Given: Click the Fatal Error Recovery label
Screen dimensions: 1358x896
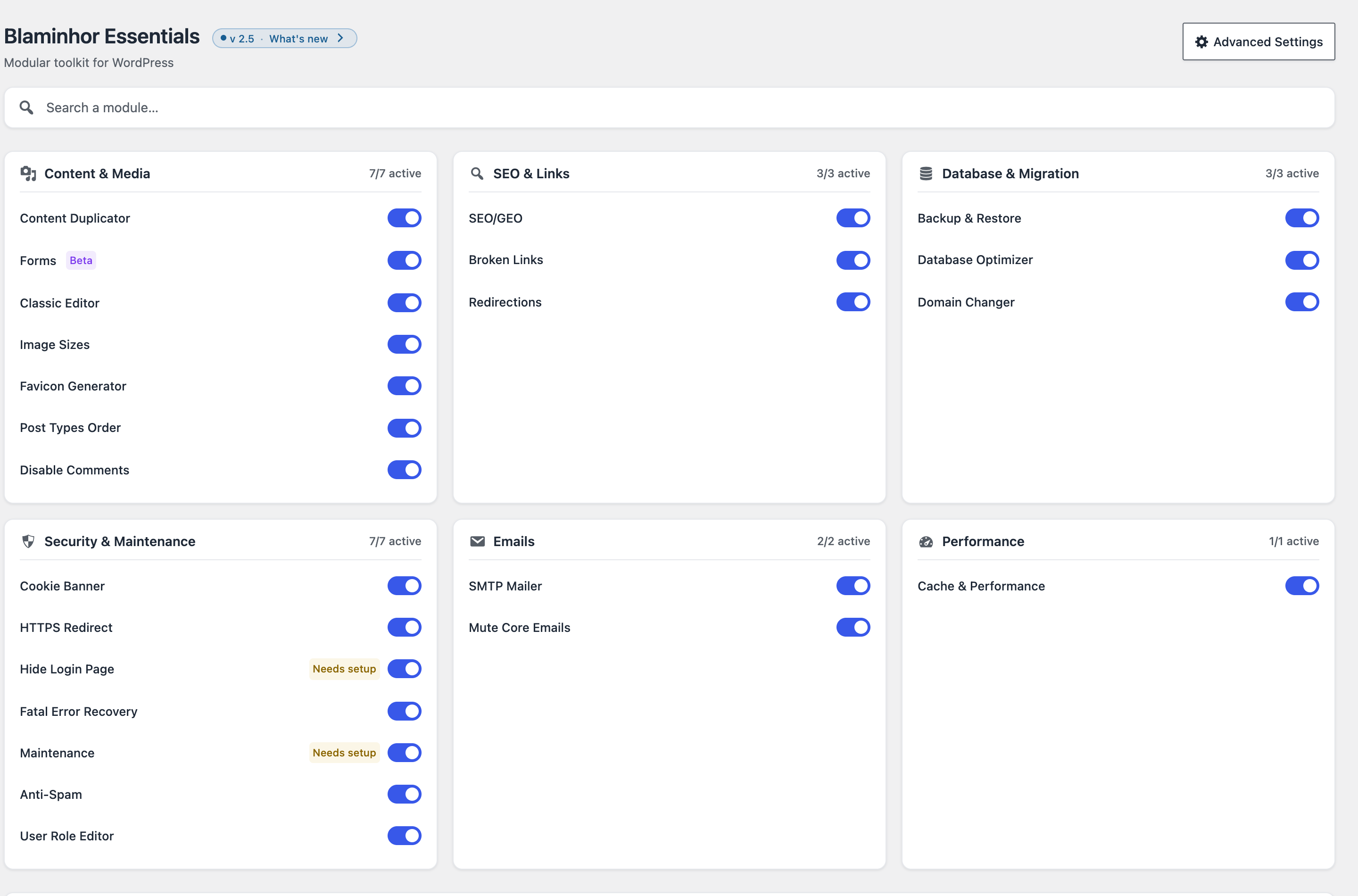Looking at the screenshot, I should (x=79, y=712).
